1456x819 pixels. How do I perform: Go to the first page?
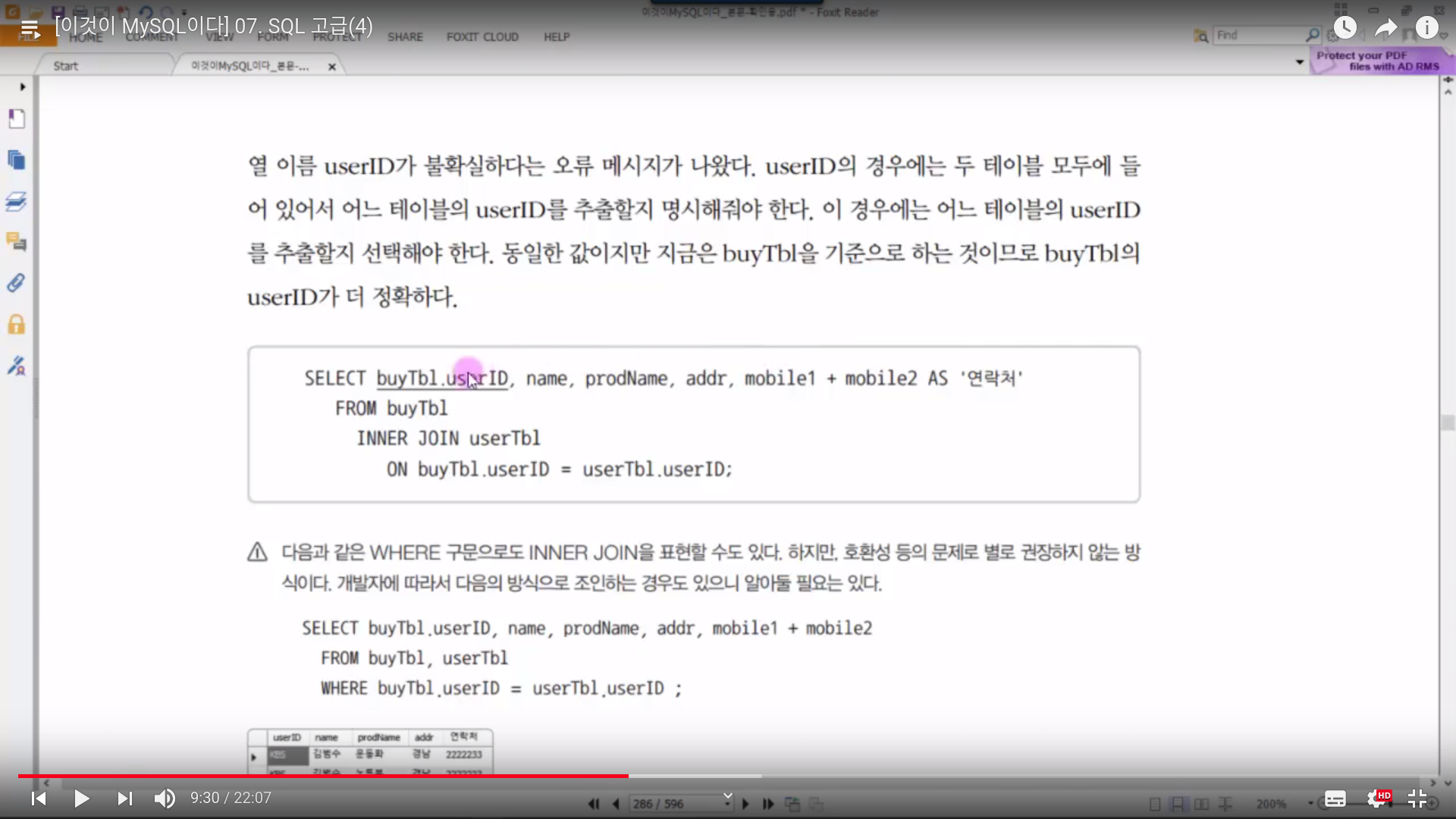click(x=594, y=804)
